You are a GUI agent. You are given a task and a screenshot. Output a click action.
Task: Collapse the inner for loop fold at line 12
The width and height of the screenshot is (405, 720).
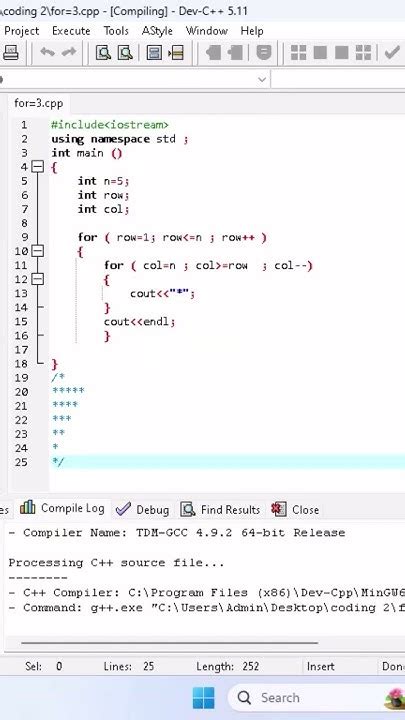tap(38, 279)
